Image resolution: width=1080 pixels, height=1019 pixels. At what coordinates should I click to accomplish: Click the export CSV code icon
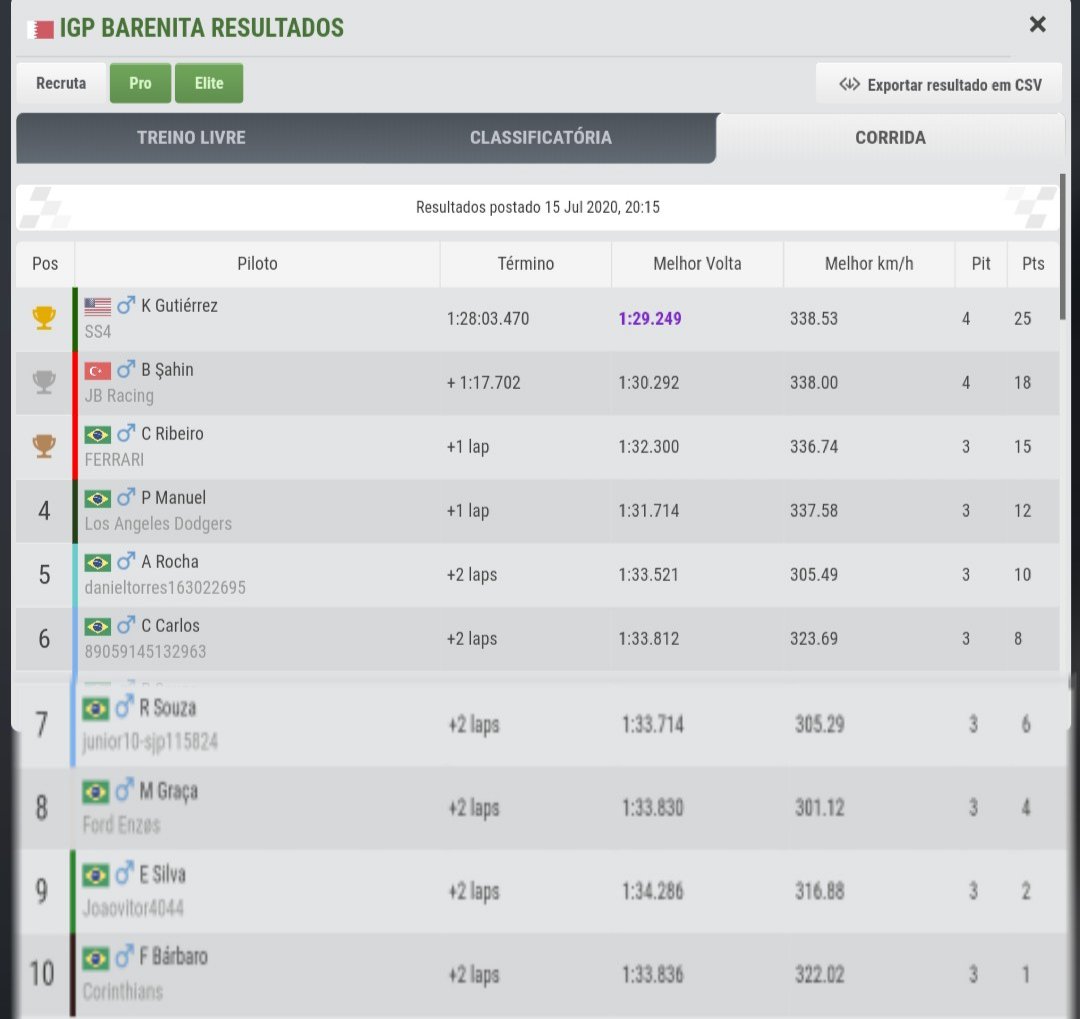tap(849, 84)
